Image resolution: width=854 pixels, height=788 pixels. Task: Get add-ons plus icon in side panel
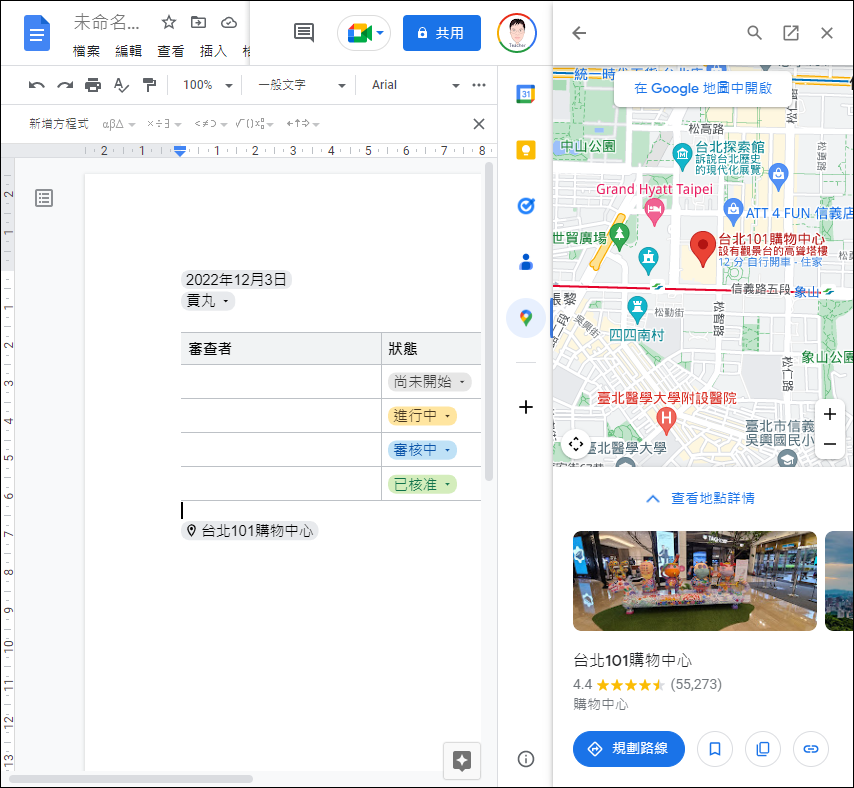pyautogui.click(x=526, y=407)
